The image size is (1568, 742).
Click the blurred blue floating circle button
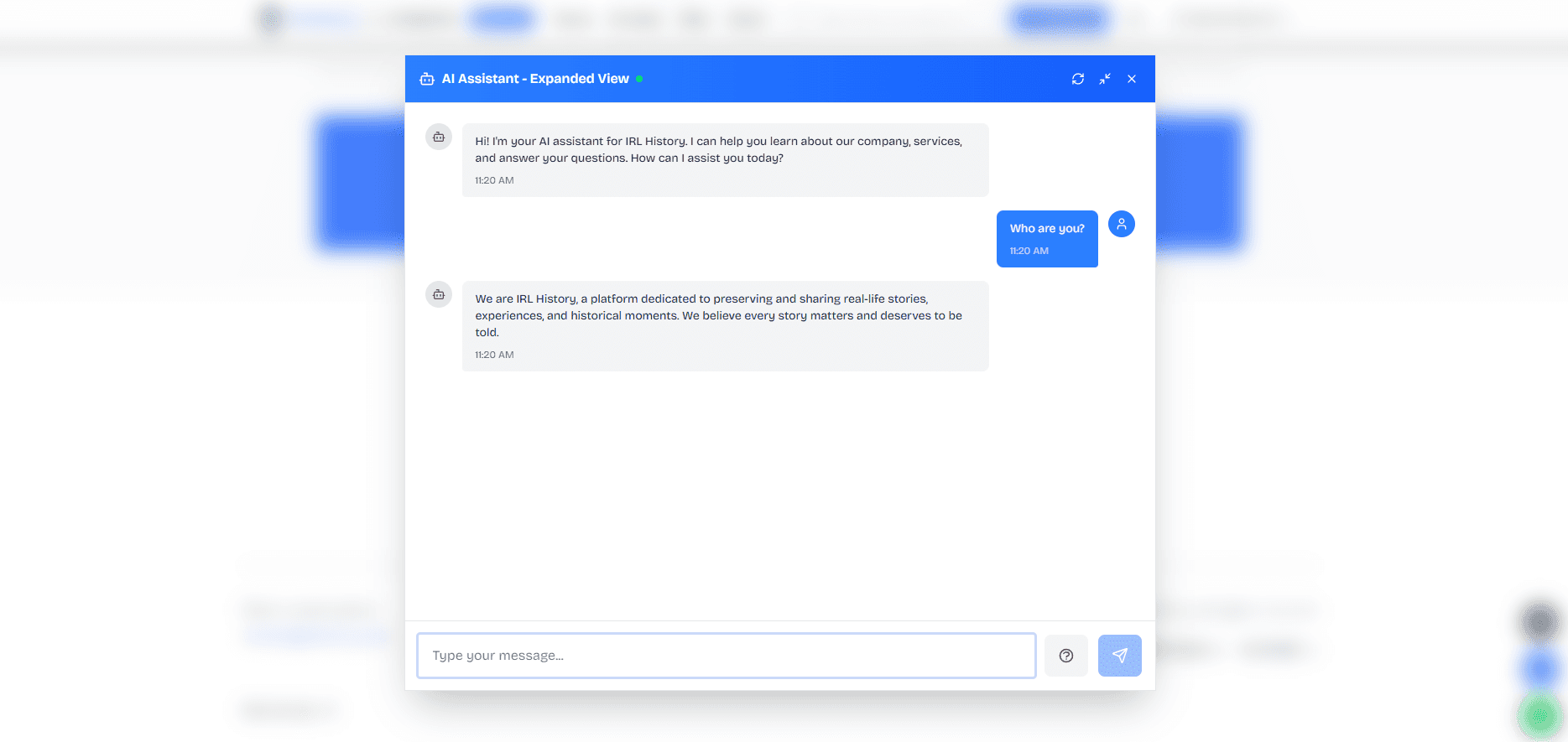point(1539,668)
